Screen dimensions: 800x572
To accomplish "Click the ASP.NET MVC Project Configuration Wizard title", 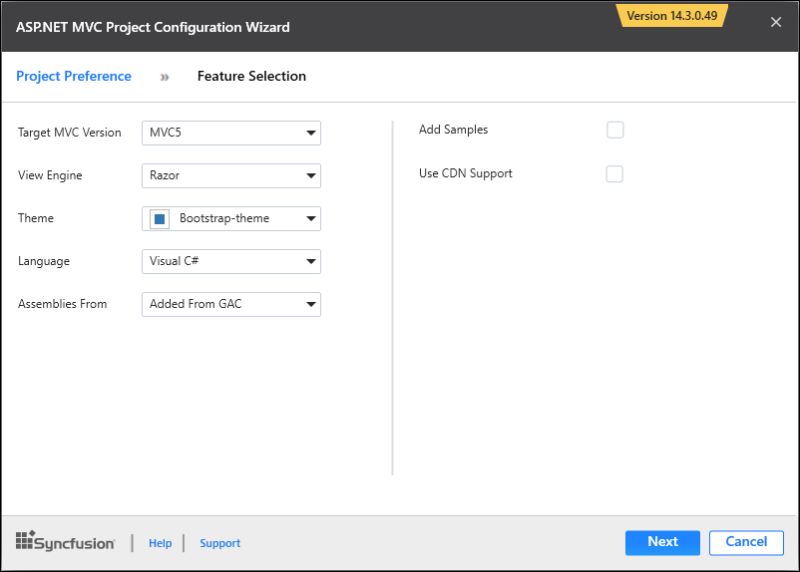I will pos(153,27).
